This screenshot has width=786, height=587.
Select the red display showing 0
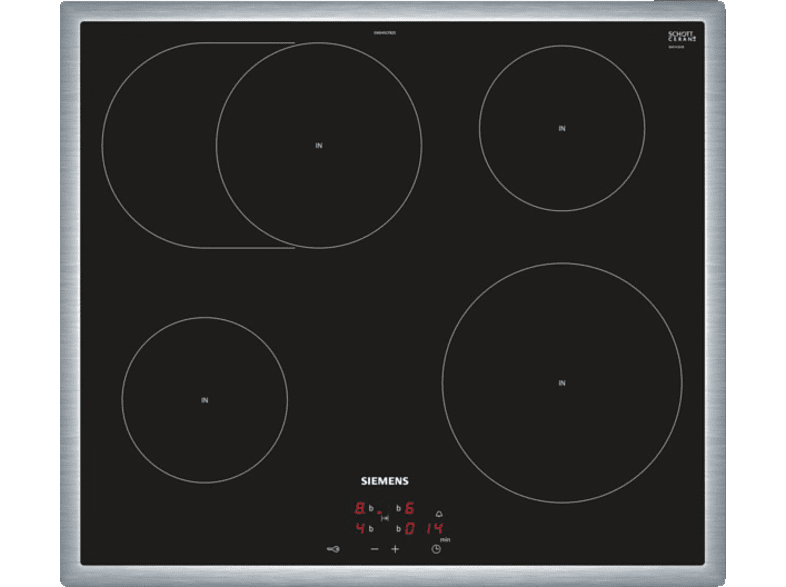(x=410, y=528)
